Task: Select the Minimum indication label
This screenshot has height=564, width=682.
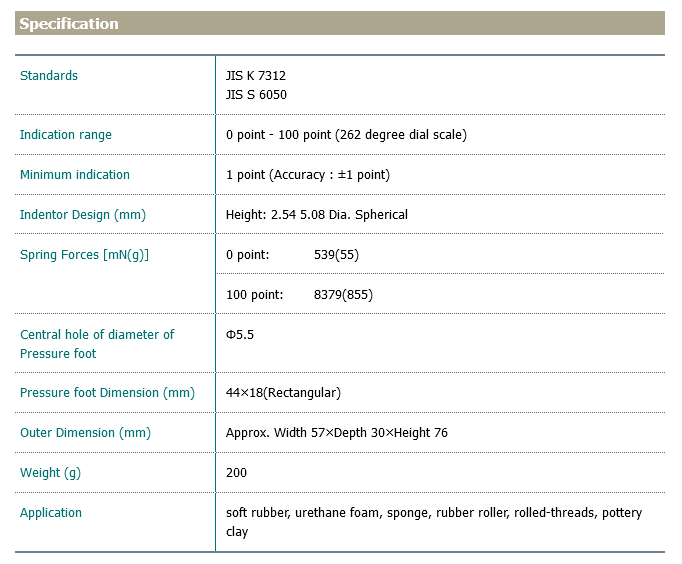Action: [x=75, y=175]
